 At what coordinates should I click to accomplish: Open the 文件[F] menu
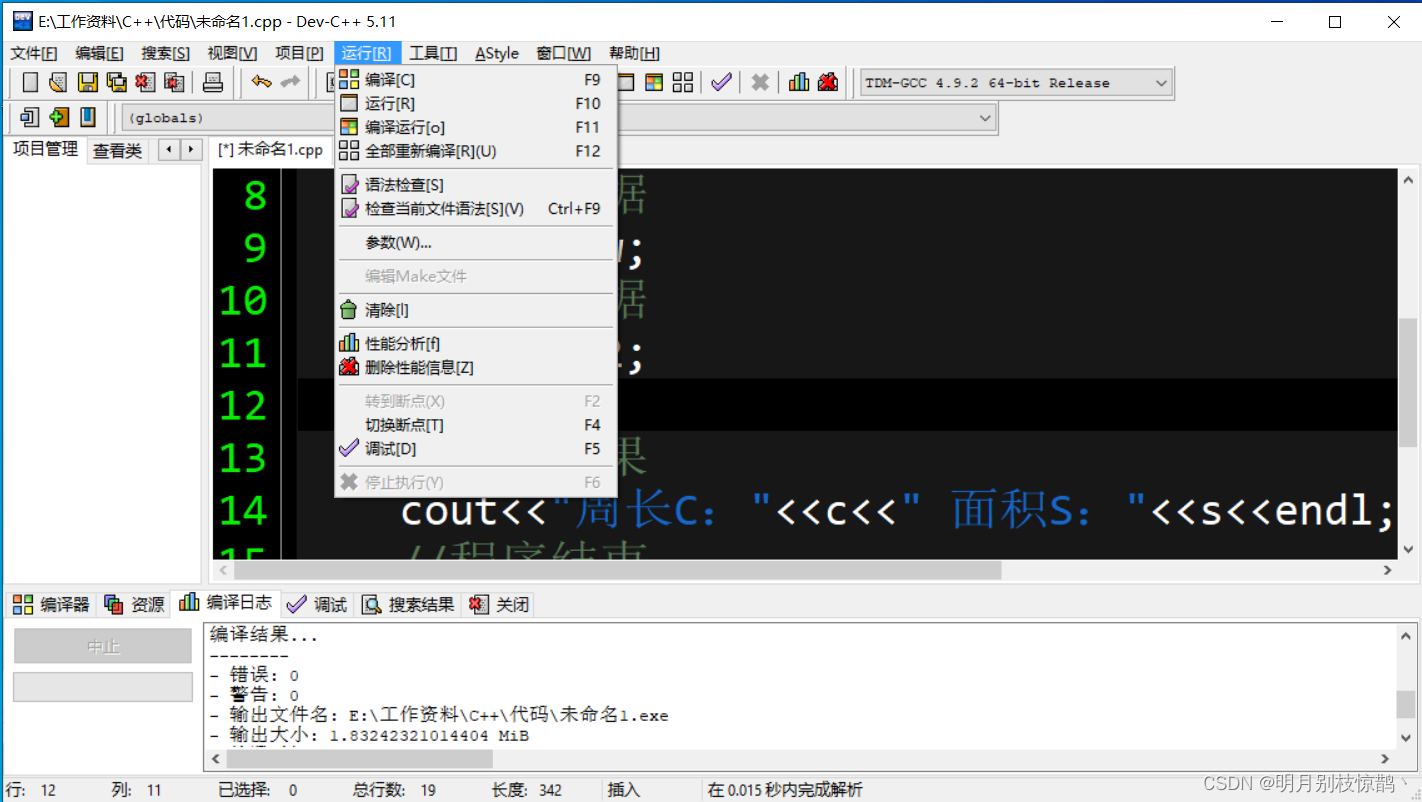[34, 53]
